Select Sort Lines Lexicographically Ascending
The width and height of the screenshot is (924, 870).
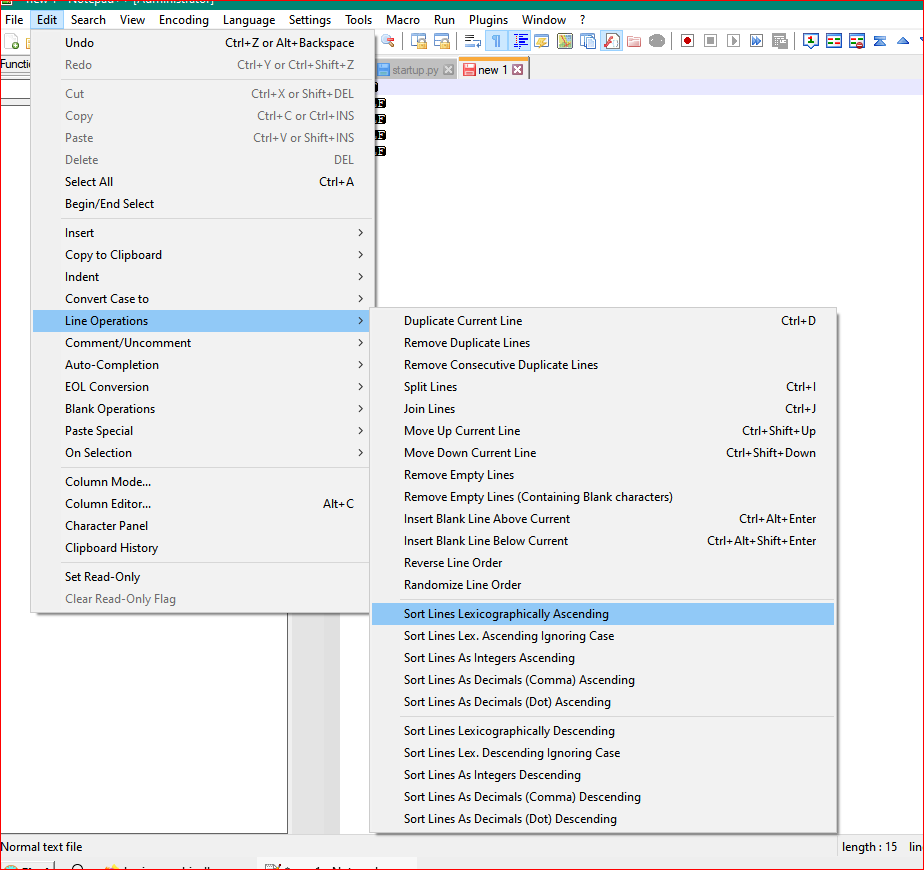click(603, 614)
